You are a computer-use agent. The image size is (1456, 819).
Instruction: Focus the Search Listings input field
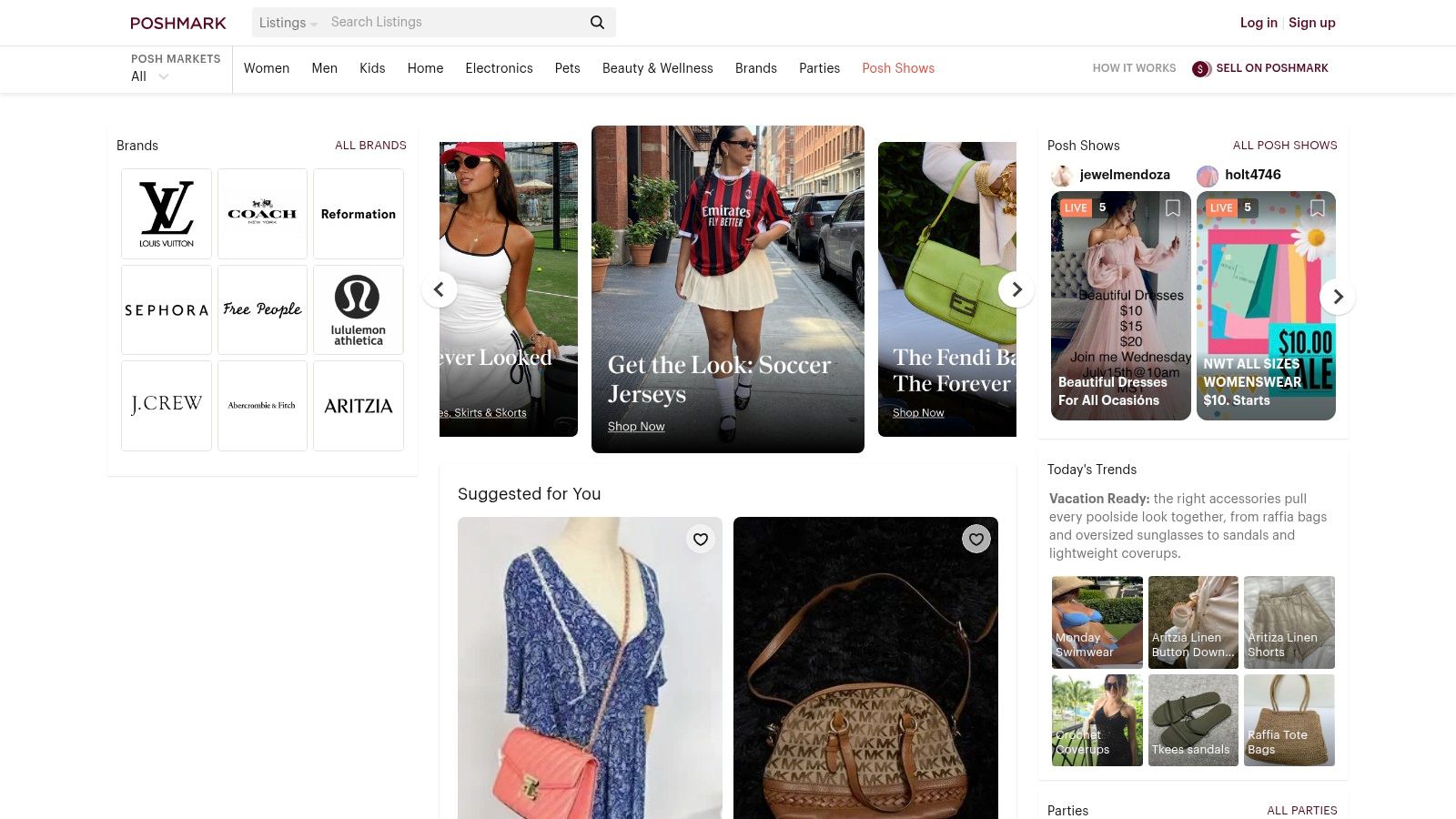[x=453, y=22]
